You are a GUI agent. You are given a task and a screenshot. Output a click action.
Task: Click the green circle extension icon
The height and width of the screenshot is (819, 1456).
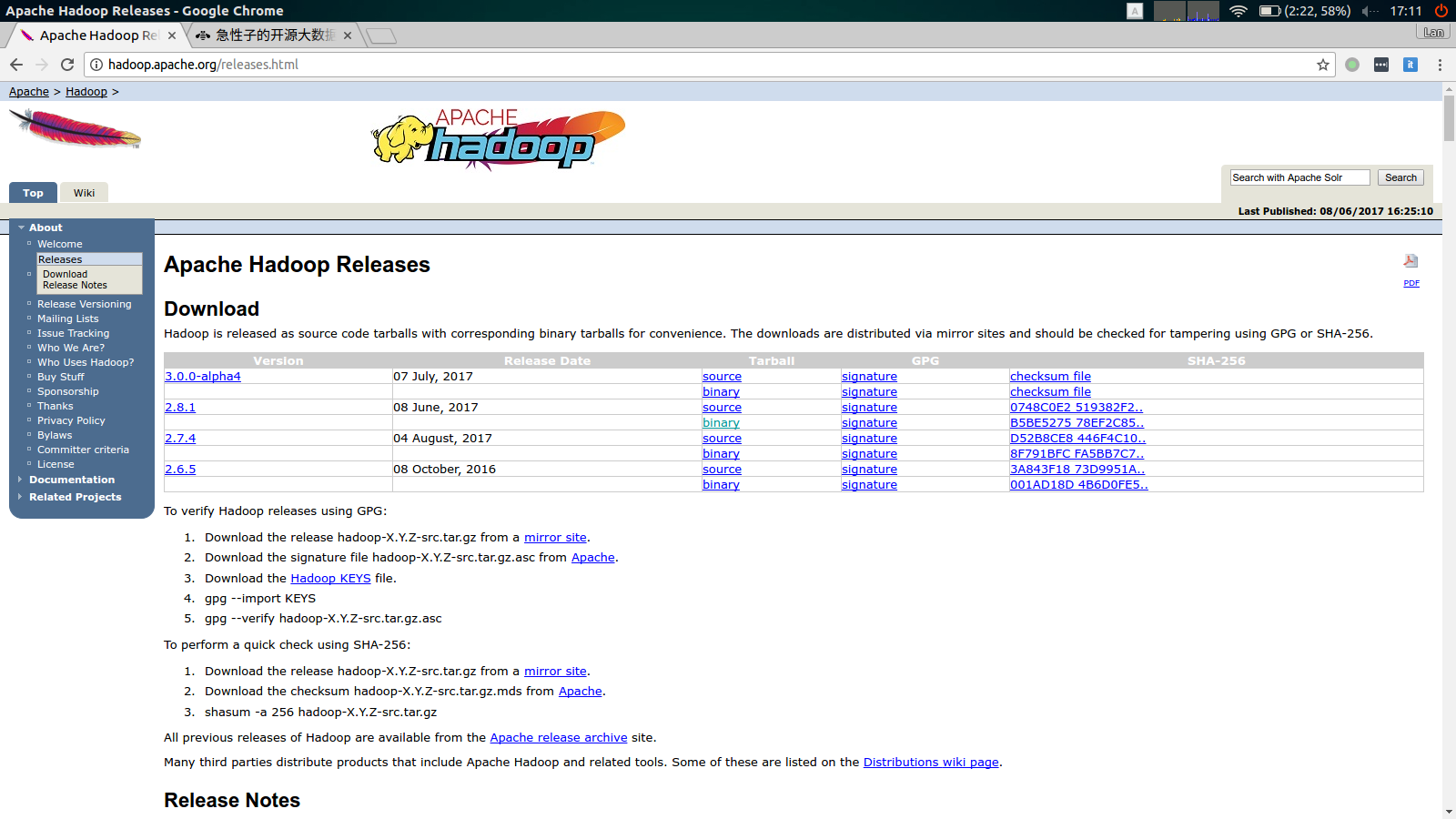(x=1352, y=65)
